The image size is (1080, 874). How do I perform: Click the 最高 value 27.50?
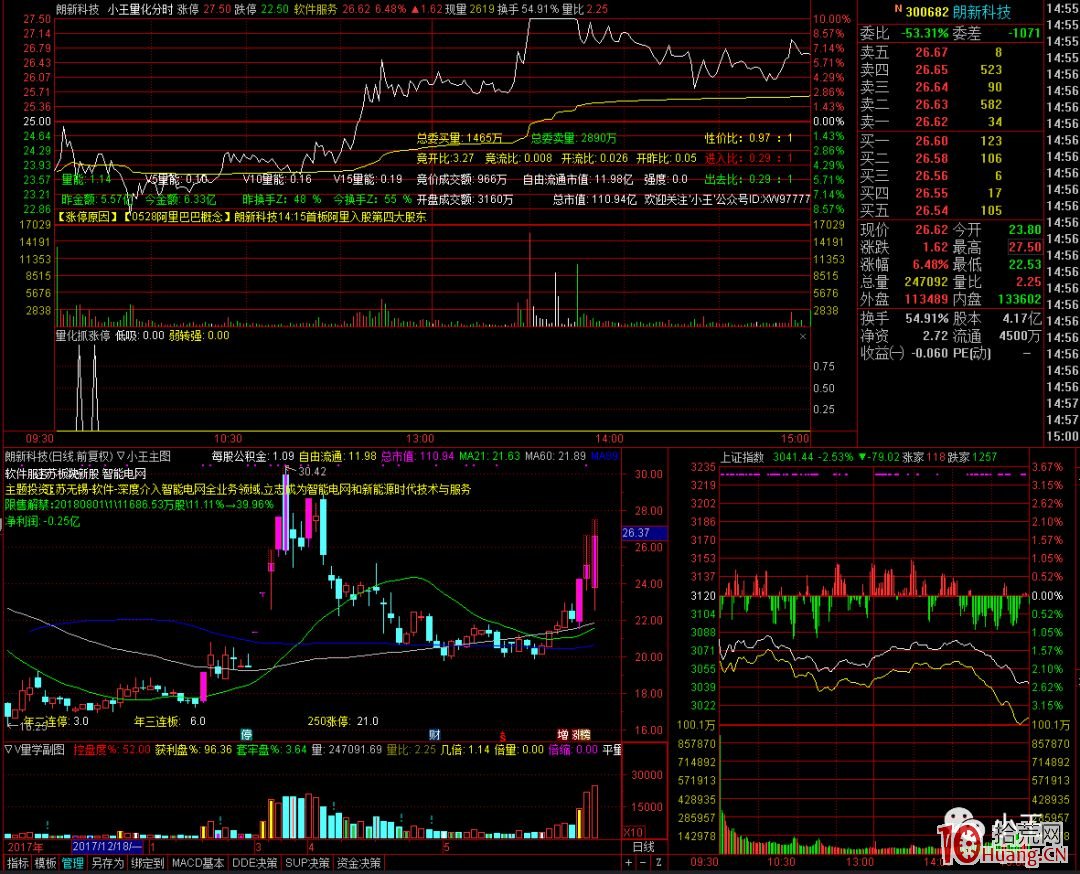(x=1024, y=247)
